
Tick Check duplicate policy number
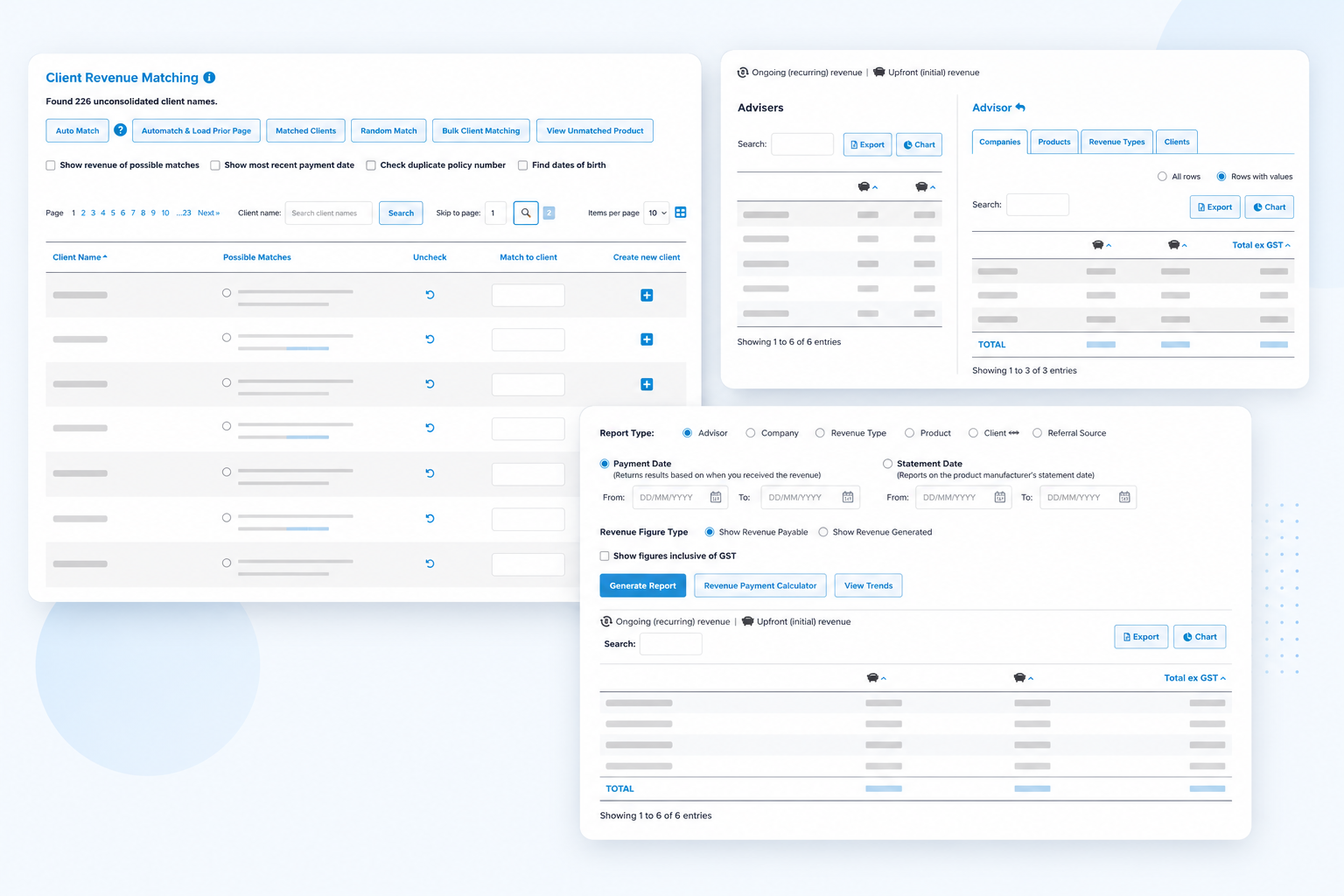click(371, 165)
